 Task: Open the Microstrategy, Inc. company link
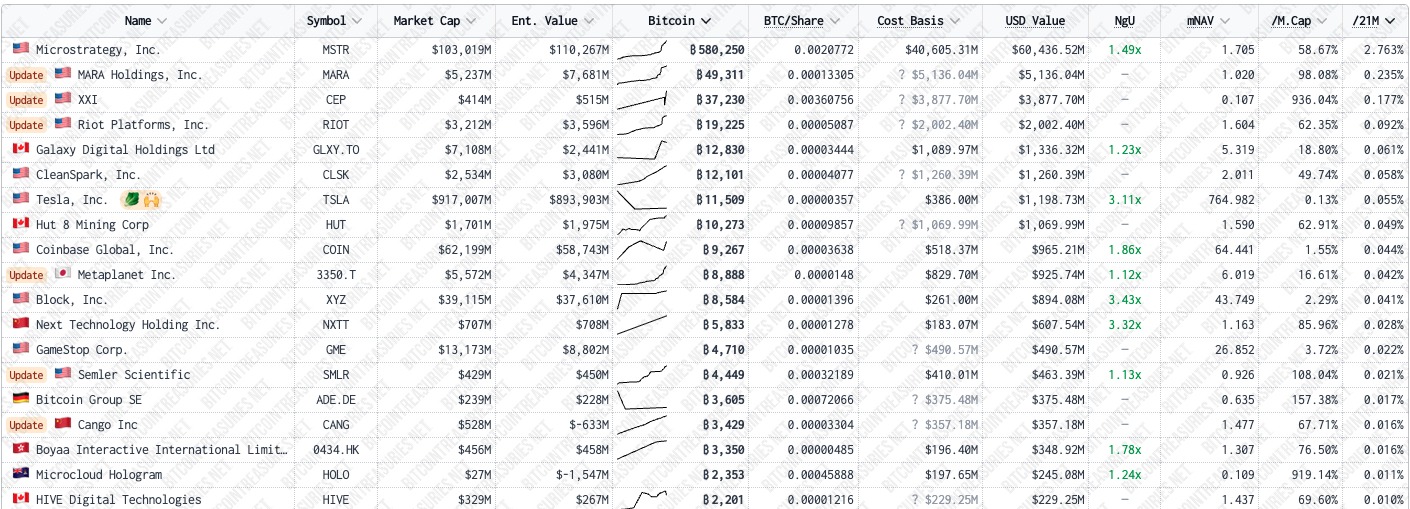pyautogui.click(x=98, y=49)
